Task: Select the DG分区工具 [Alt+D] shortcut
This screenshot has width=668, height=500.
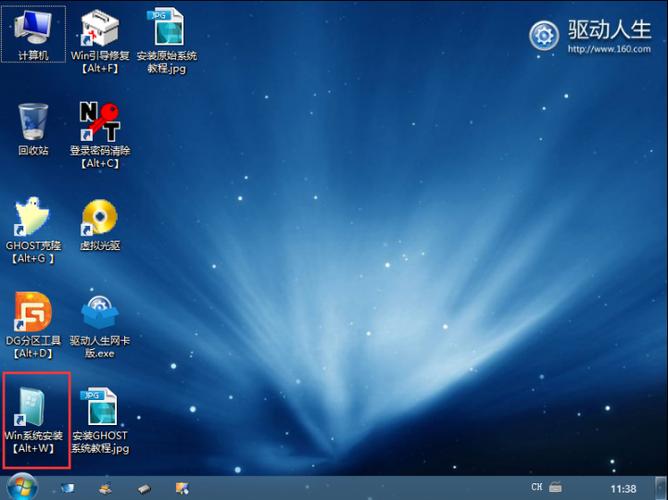Action: coord(33,326)
